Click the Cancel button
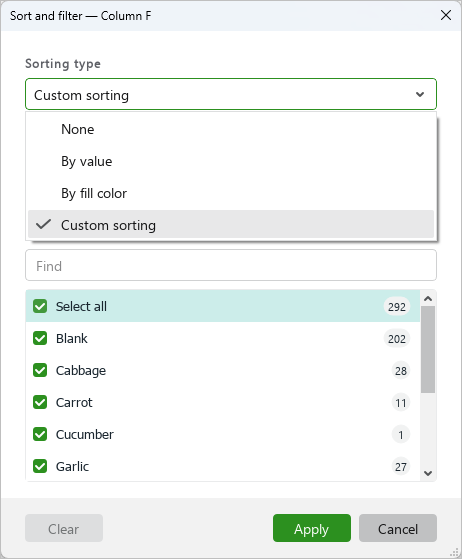Image resolution: width=462 pixels, height=559 pixels. pyautogui.click(x=398, y=528)
